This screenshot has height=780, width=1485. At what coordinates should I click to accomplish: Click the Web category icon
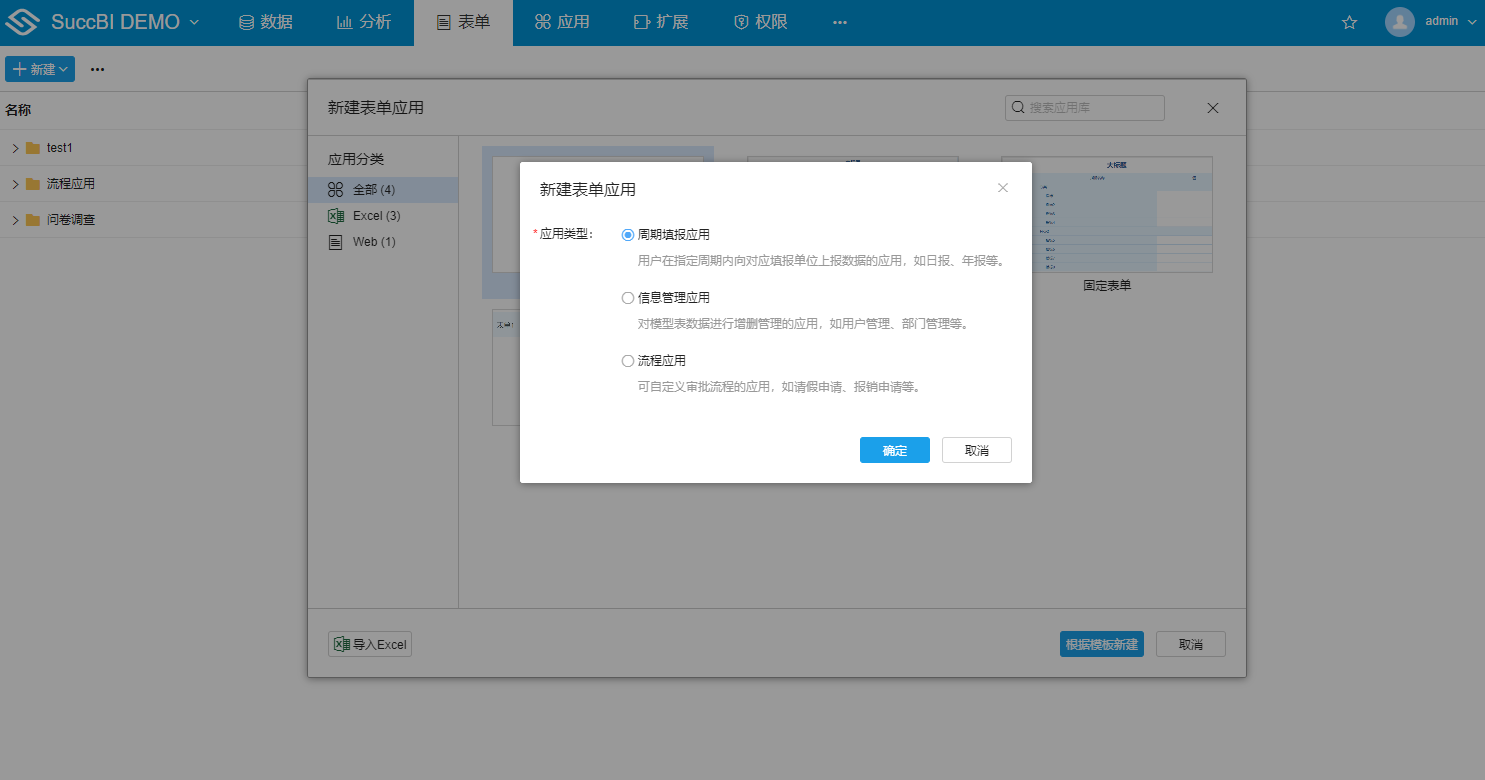tap(336, 242)
